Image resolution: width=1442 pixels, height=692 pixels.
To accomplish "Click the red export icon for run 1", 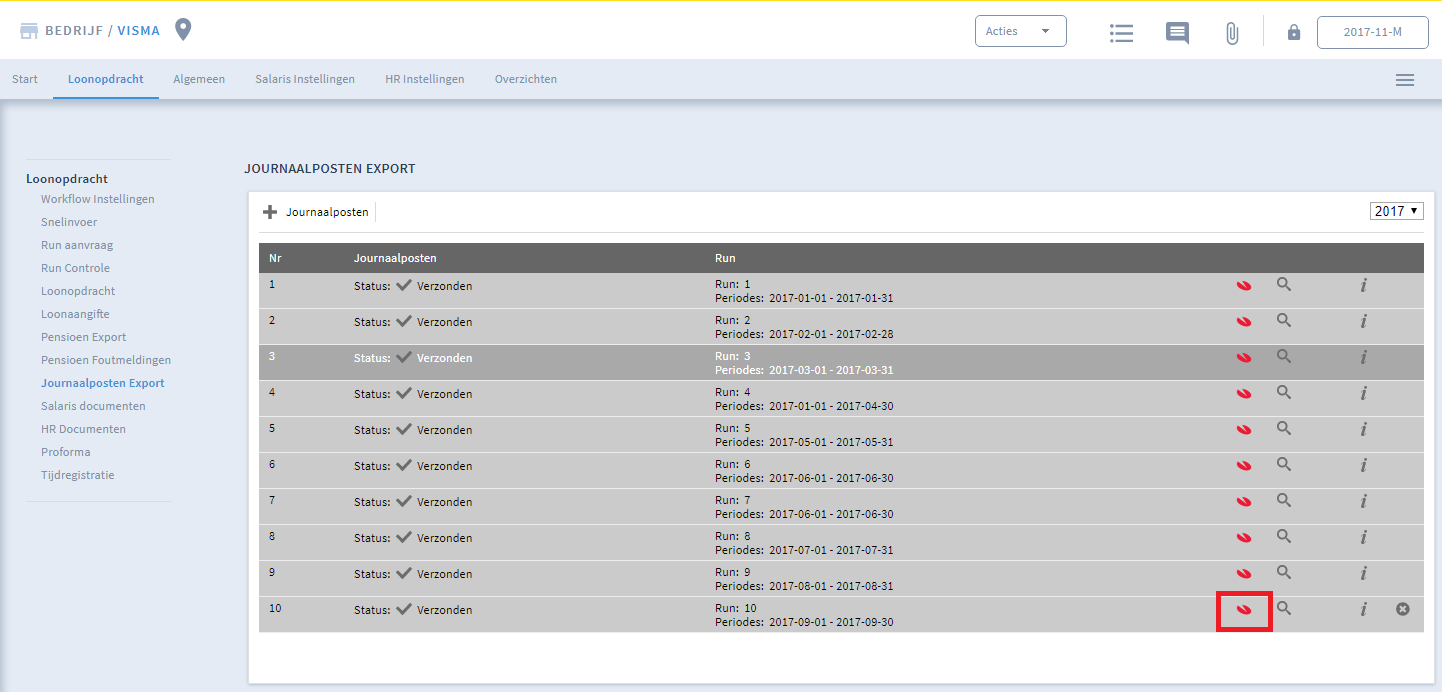I will [x=1244, y=286].
